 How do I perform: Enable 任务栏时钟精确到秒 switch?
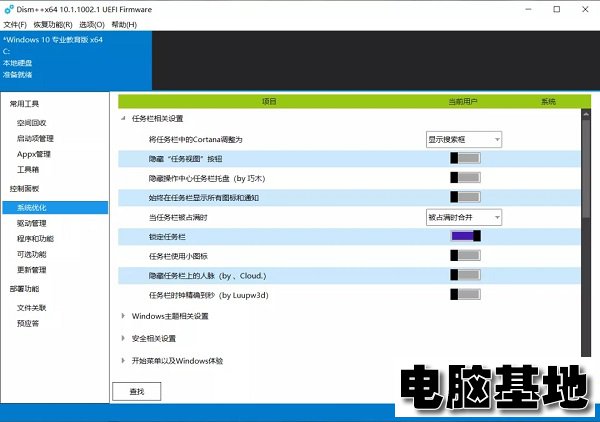pos(465,294)
